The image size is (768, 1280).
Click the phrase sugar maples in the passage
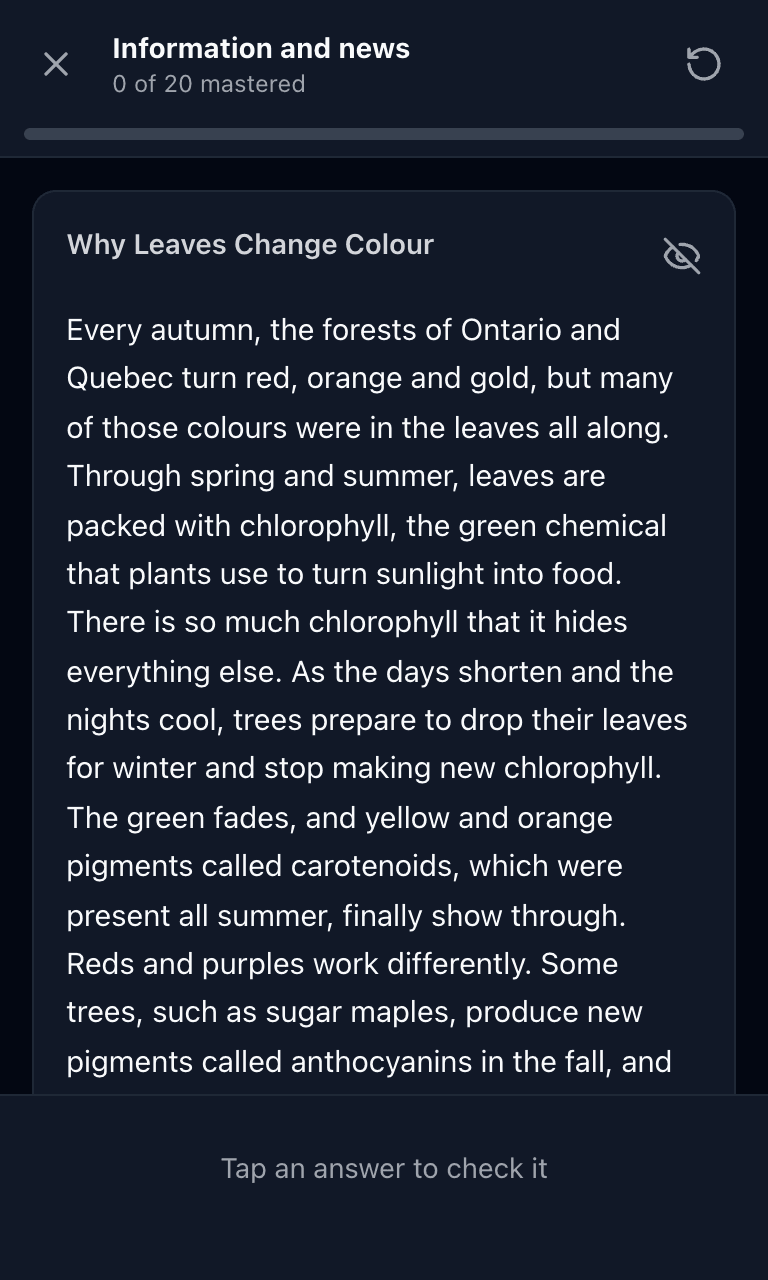point(360,1012)
